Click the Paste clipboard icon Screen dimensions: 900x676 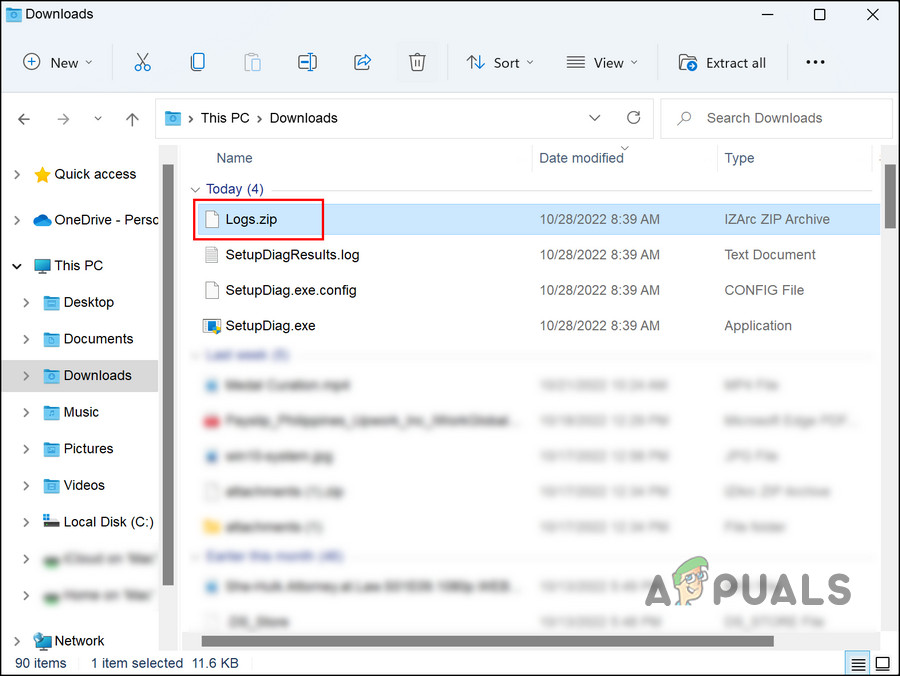point(253,62)
